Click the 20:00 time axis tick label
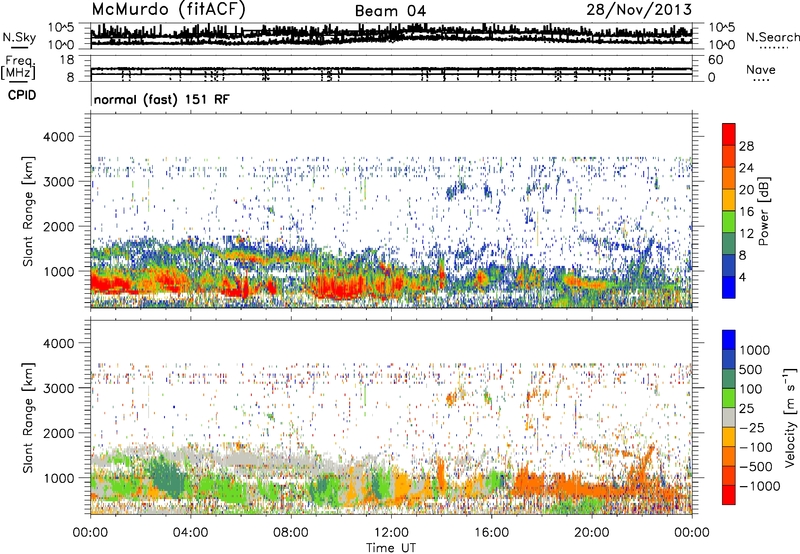The height and width of the screenshot is (554, 800). click(x=592, y=533)
